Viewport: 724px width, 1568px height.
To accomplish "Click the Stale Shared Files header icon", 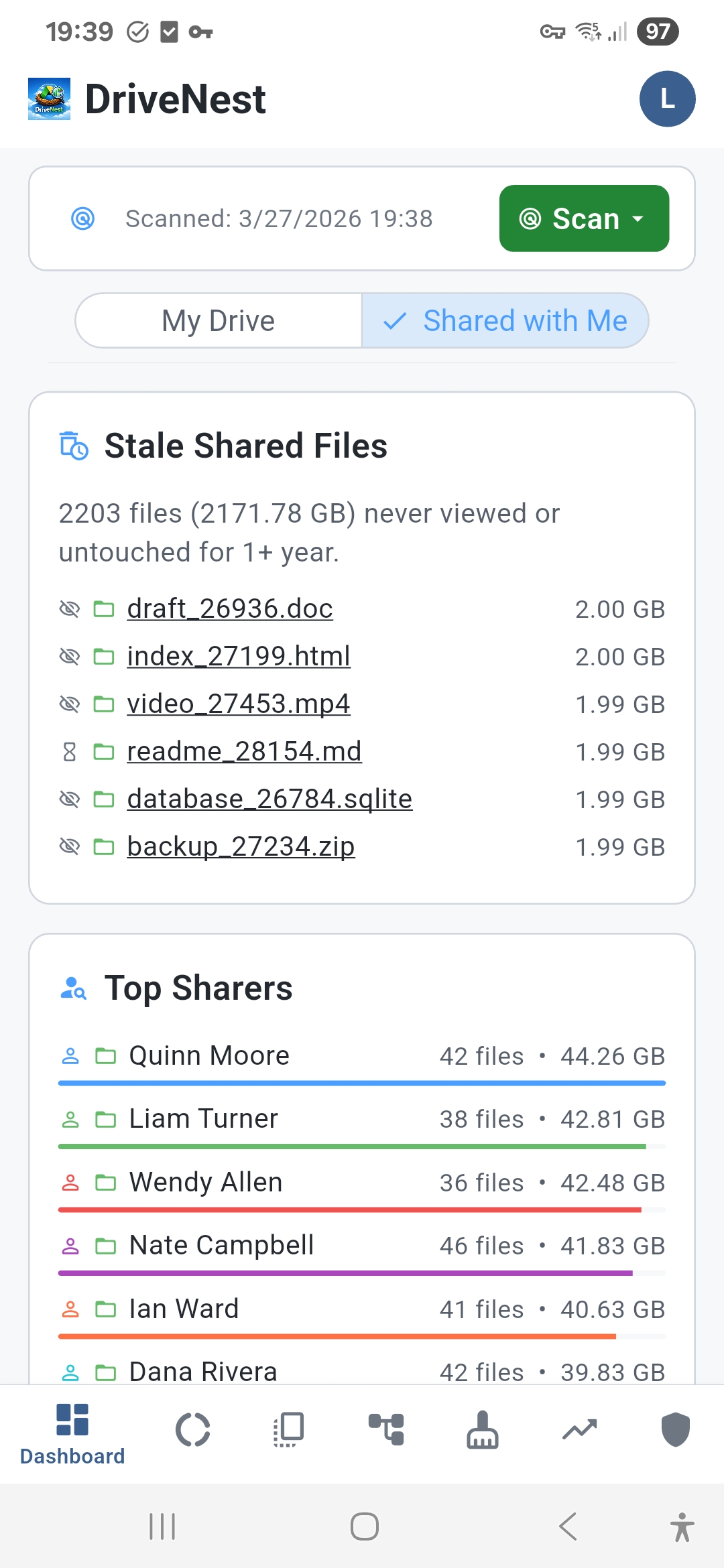I will (74, 446).
